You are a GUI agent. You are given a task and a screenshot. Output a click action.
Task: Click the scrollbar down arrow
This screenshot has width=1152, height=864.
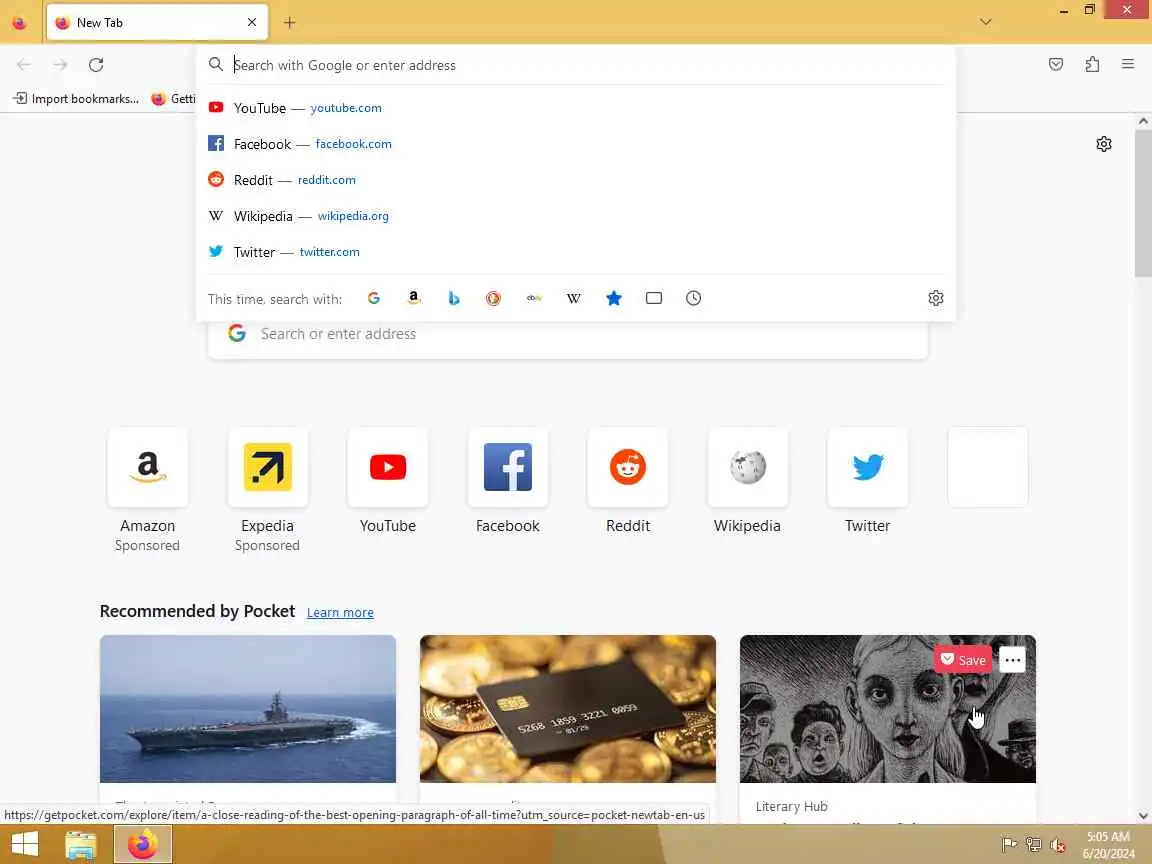pyautogui.click(x=1143, y=816)
